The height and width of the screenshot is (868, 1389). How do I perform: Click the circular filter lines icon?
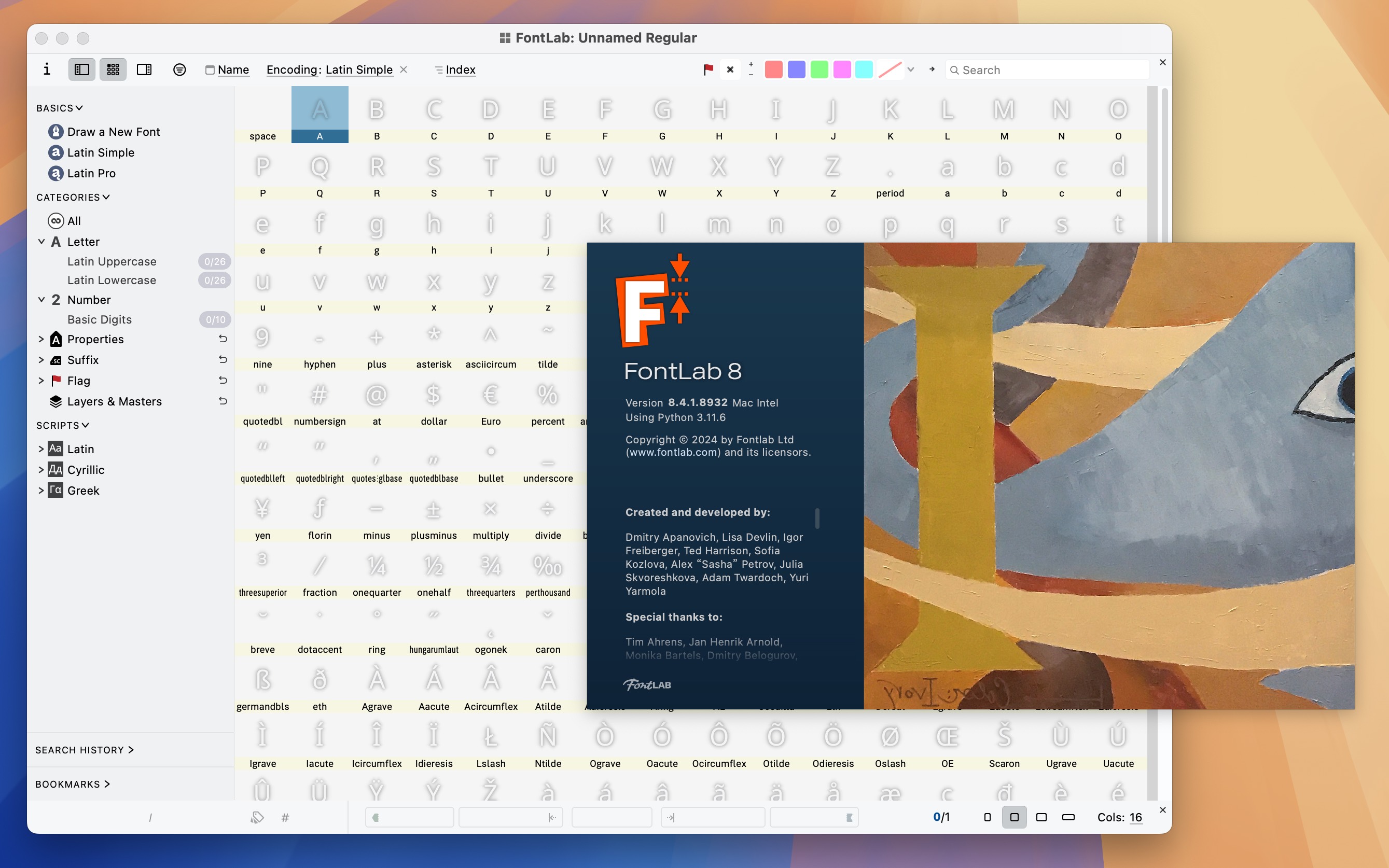179,69
